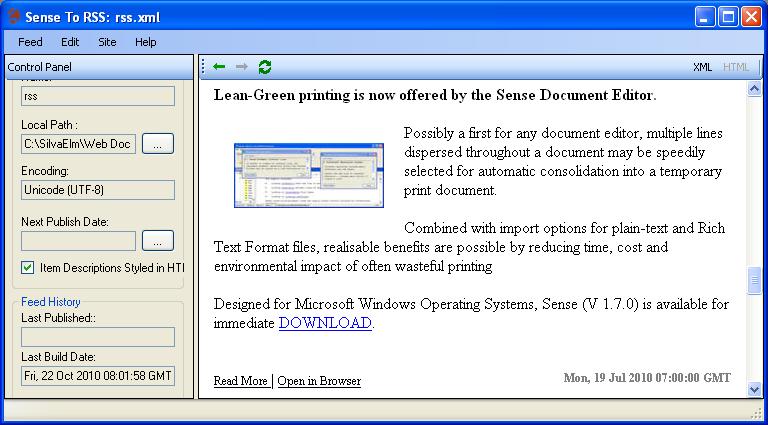Click the Local Path input field

(x=78, y=144)
